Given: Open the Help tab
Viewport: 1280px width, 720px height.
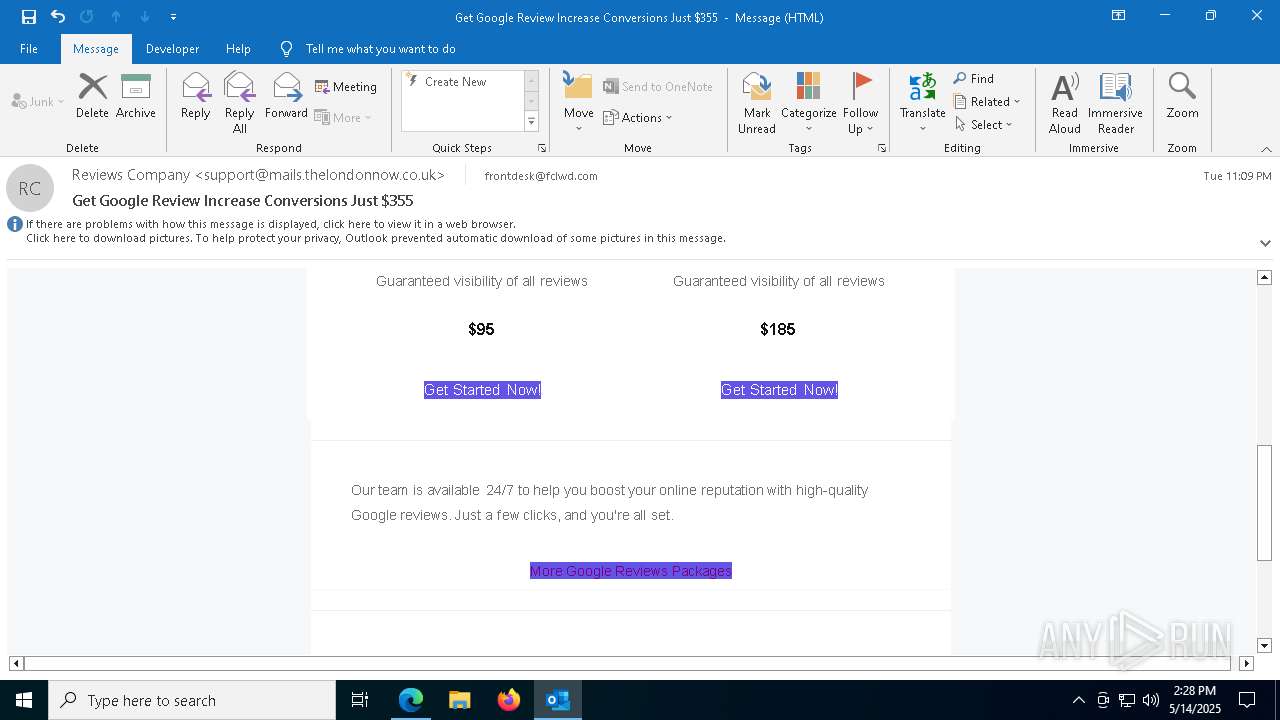Looking at the screenshot, I should coord(238,49).
